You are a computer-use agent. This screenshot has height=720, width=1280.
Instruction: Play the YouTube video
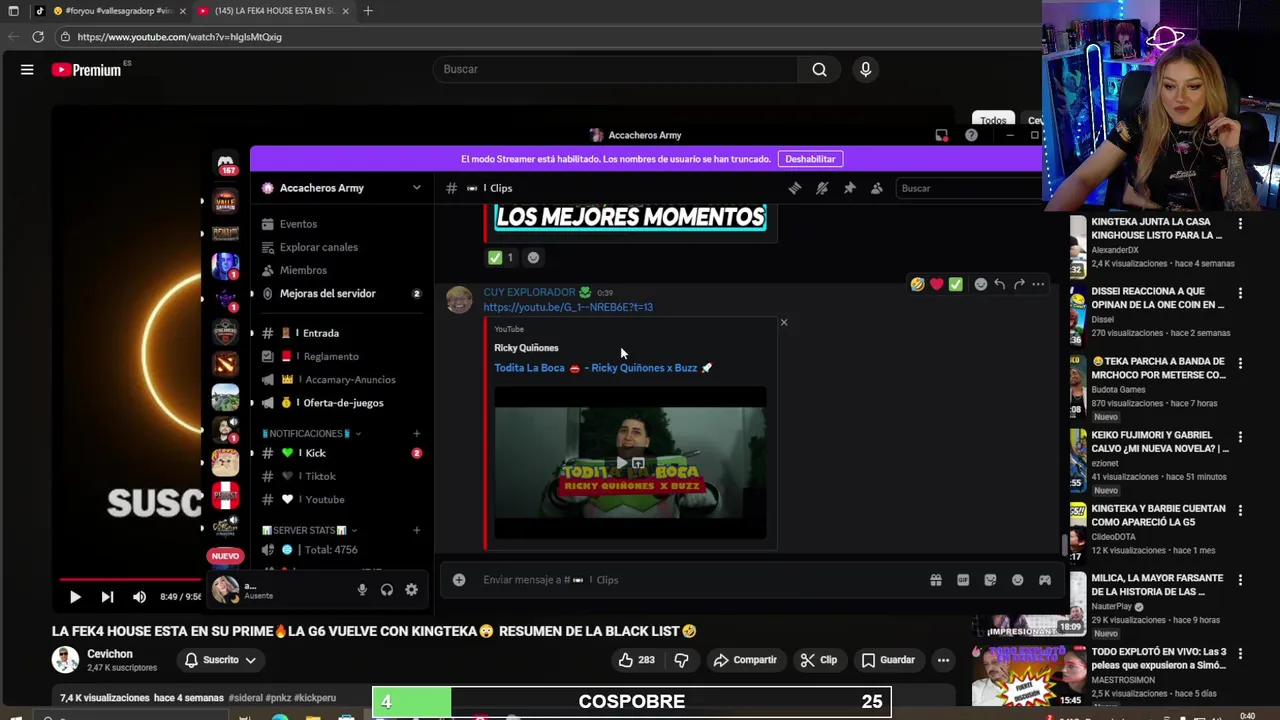tap(75, 597)
